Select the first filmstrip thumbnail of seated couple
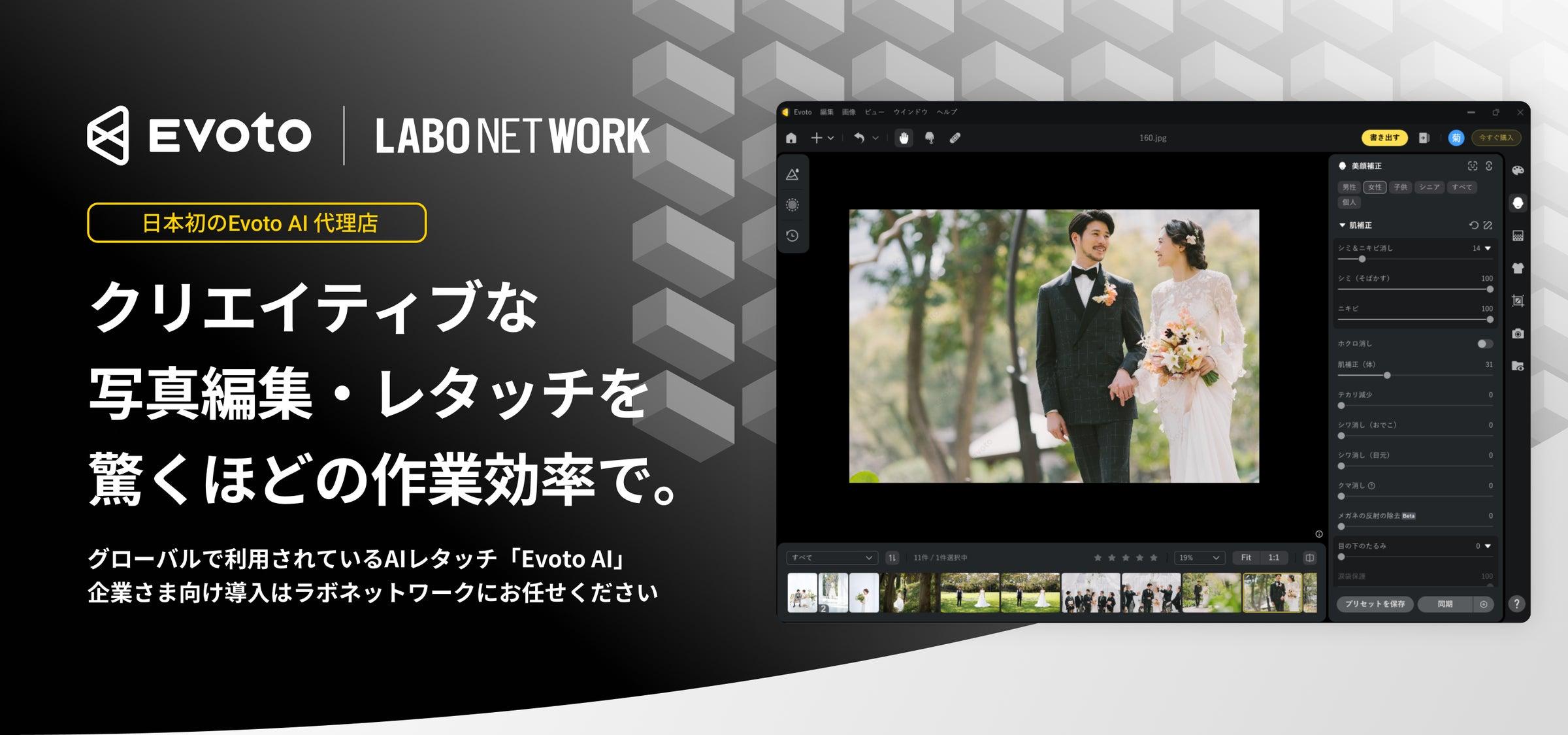This screenshot has height=735, width=1568. tap(802, 593)
